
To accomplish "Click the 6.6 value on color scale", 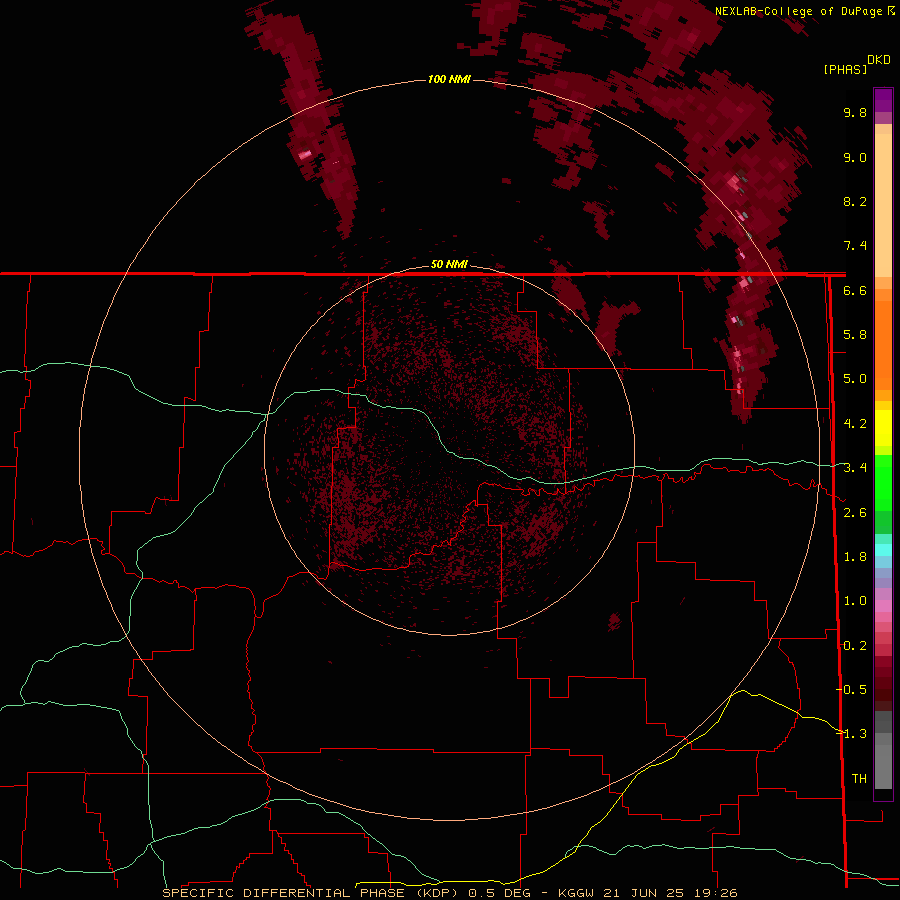I will (855, 290).
